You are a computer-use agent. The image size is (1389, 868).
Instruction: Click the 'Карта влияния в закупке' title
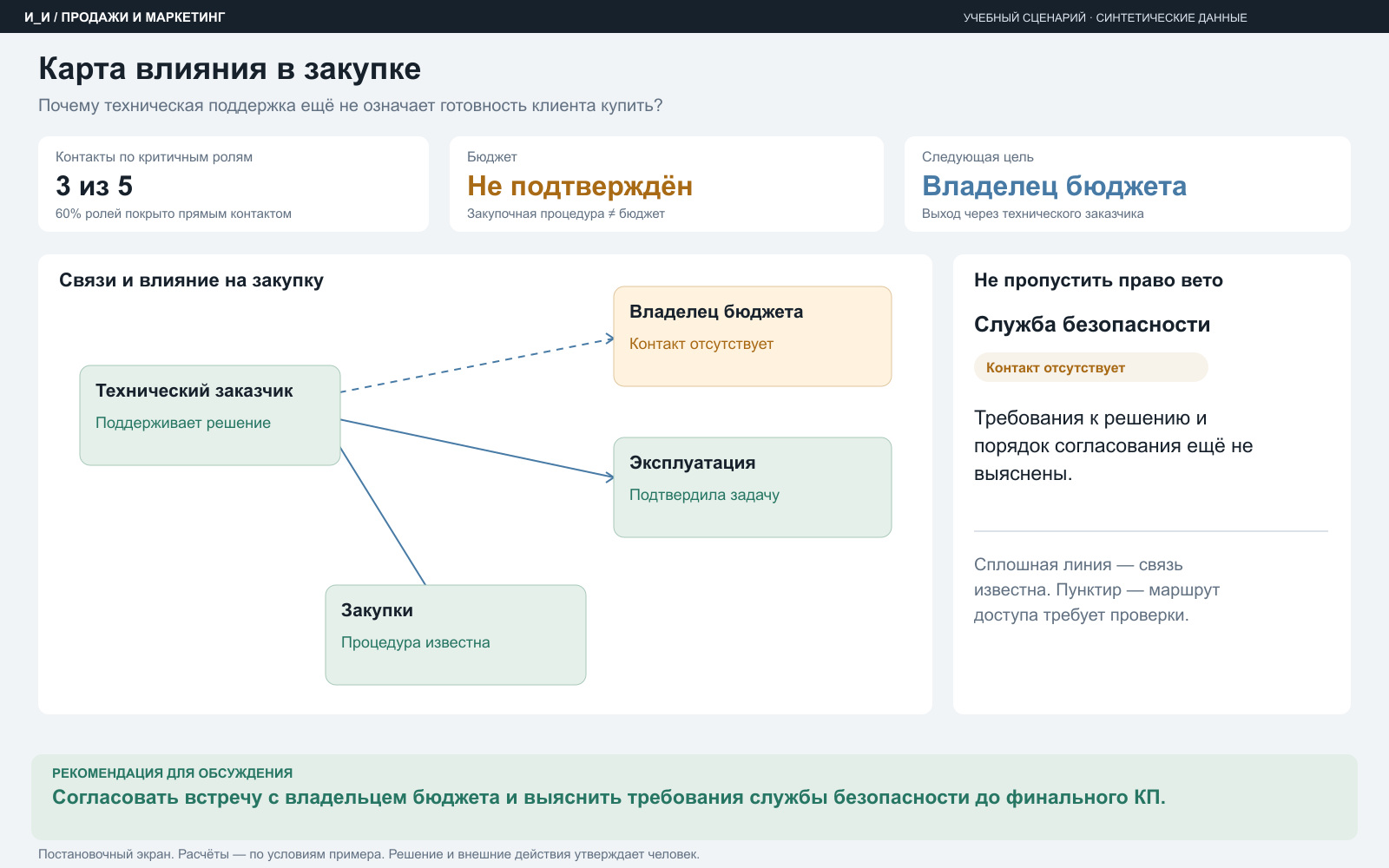point(230,69)
